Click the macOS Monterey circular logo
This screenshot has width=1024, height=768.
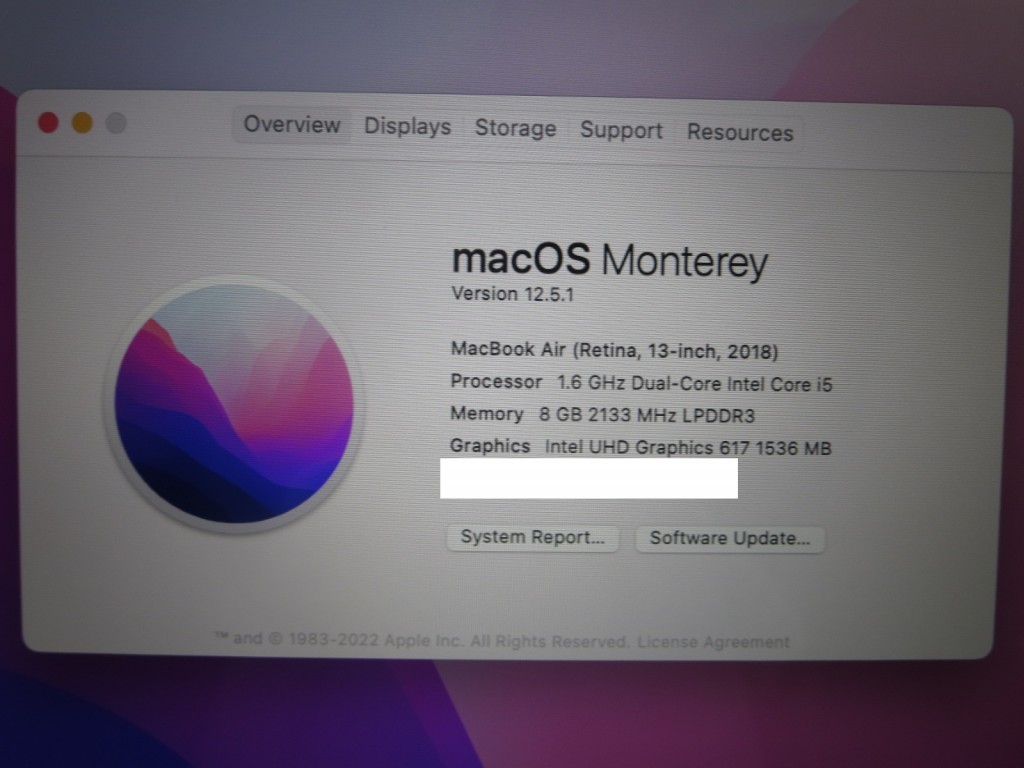(x=234, y=404)
